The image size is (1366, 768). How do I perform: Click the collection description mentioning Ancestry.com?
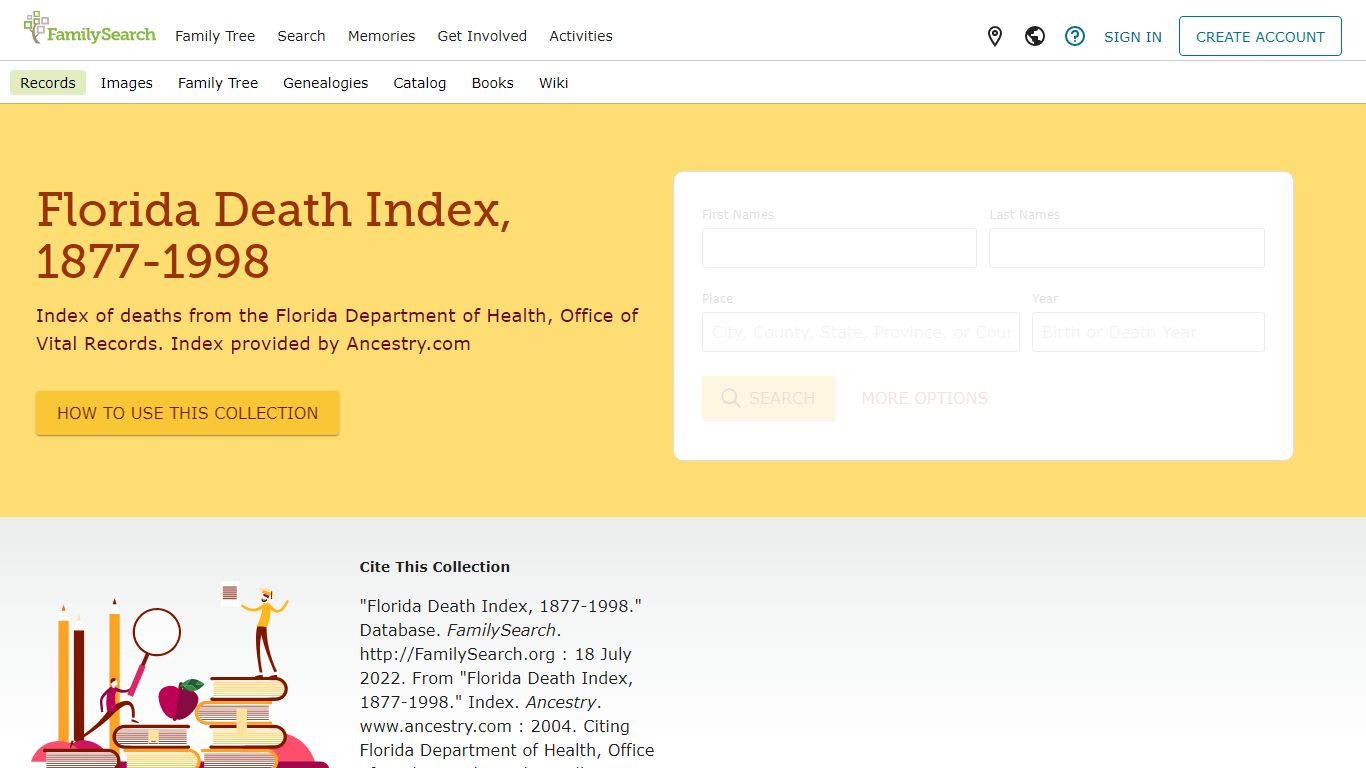click(x=337, y=330)
